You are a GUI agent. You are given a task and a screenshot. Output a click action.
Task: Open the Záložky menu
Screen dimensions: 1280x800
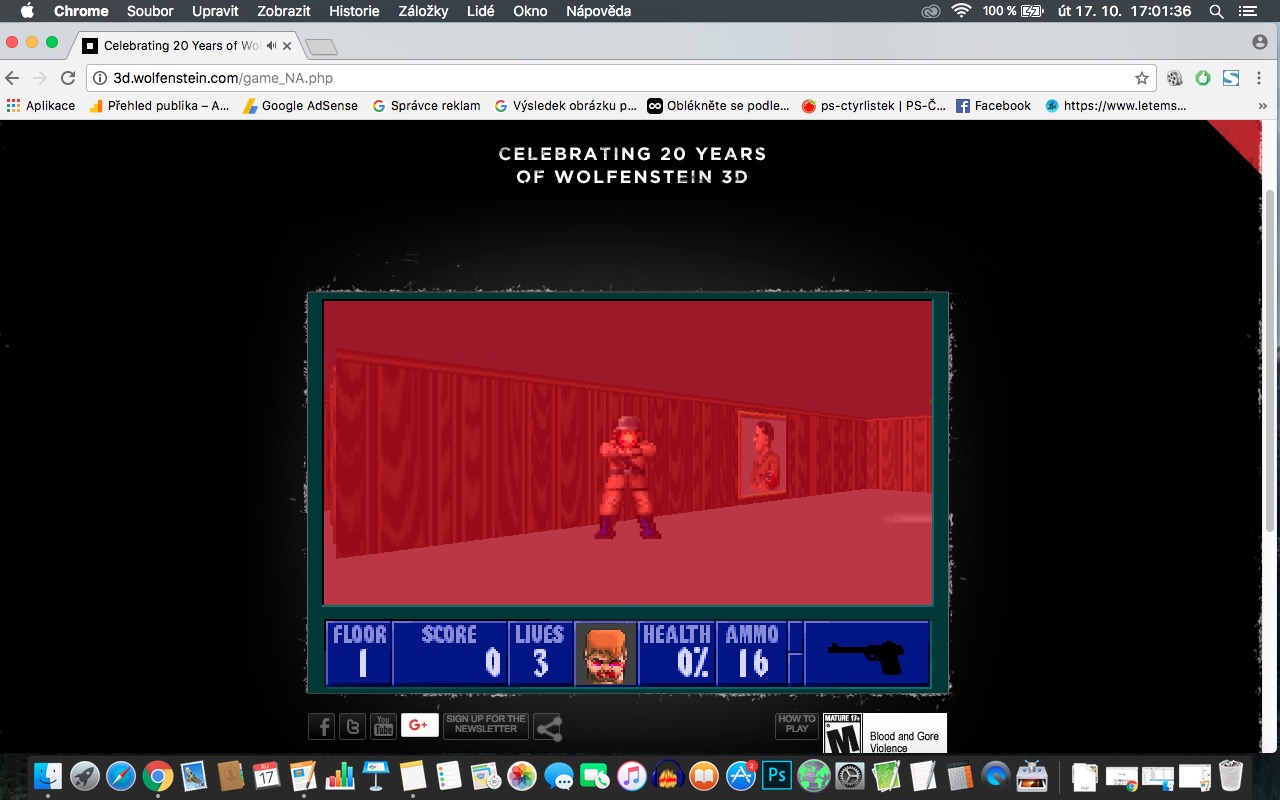coord(423,11)
